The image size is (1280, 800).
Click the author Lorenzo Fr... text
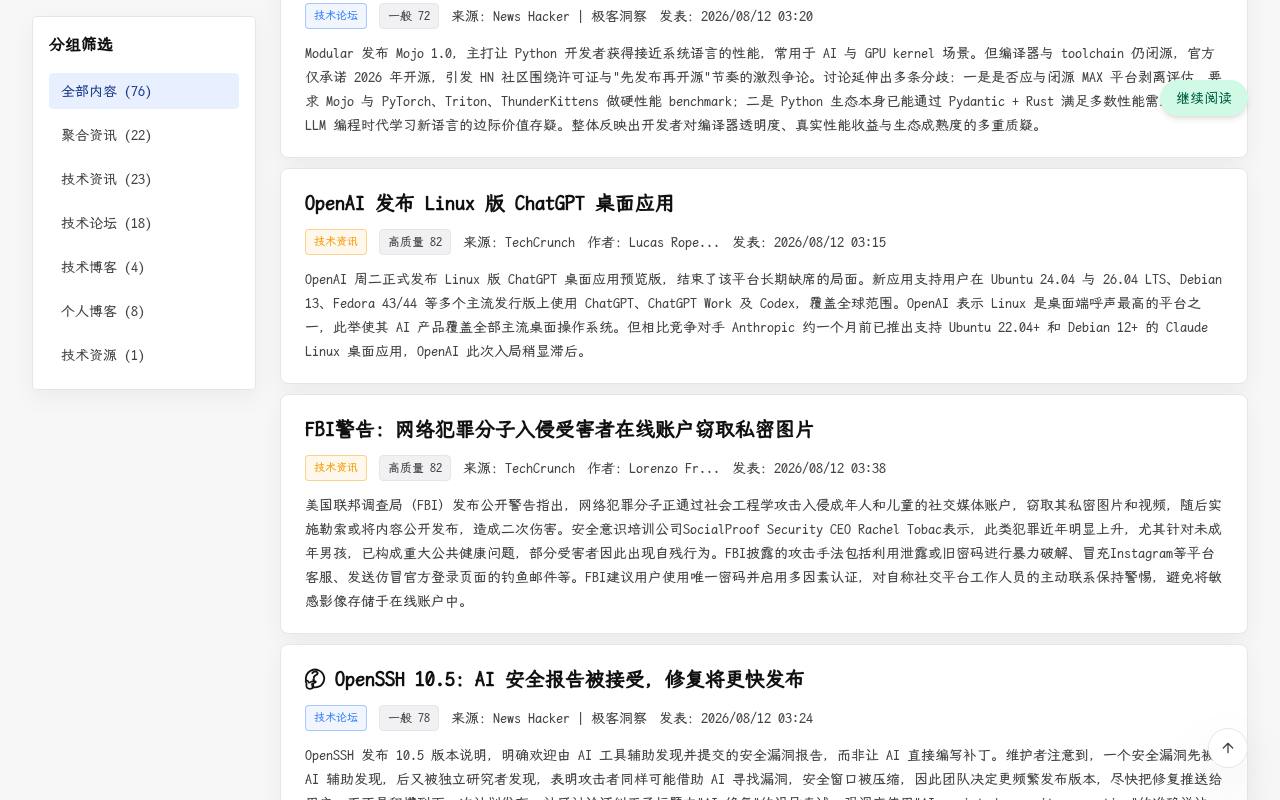click(x=654, y=468)
